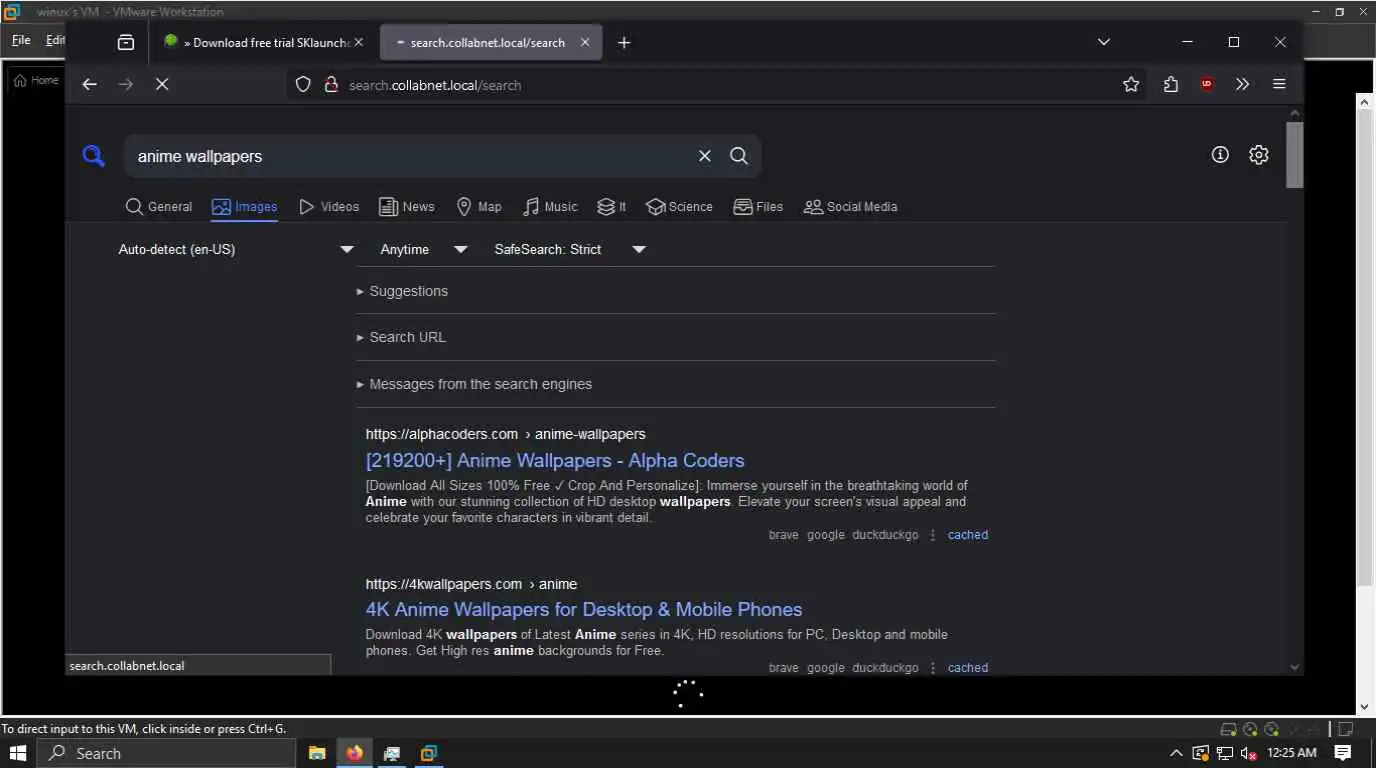The height and width of the screenshot is (768, 1376).
Task: Switch to Files category
Action: [x=758, y=207]
